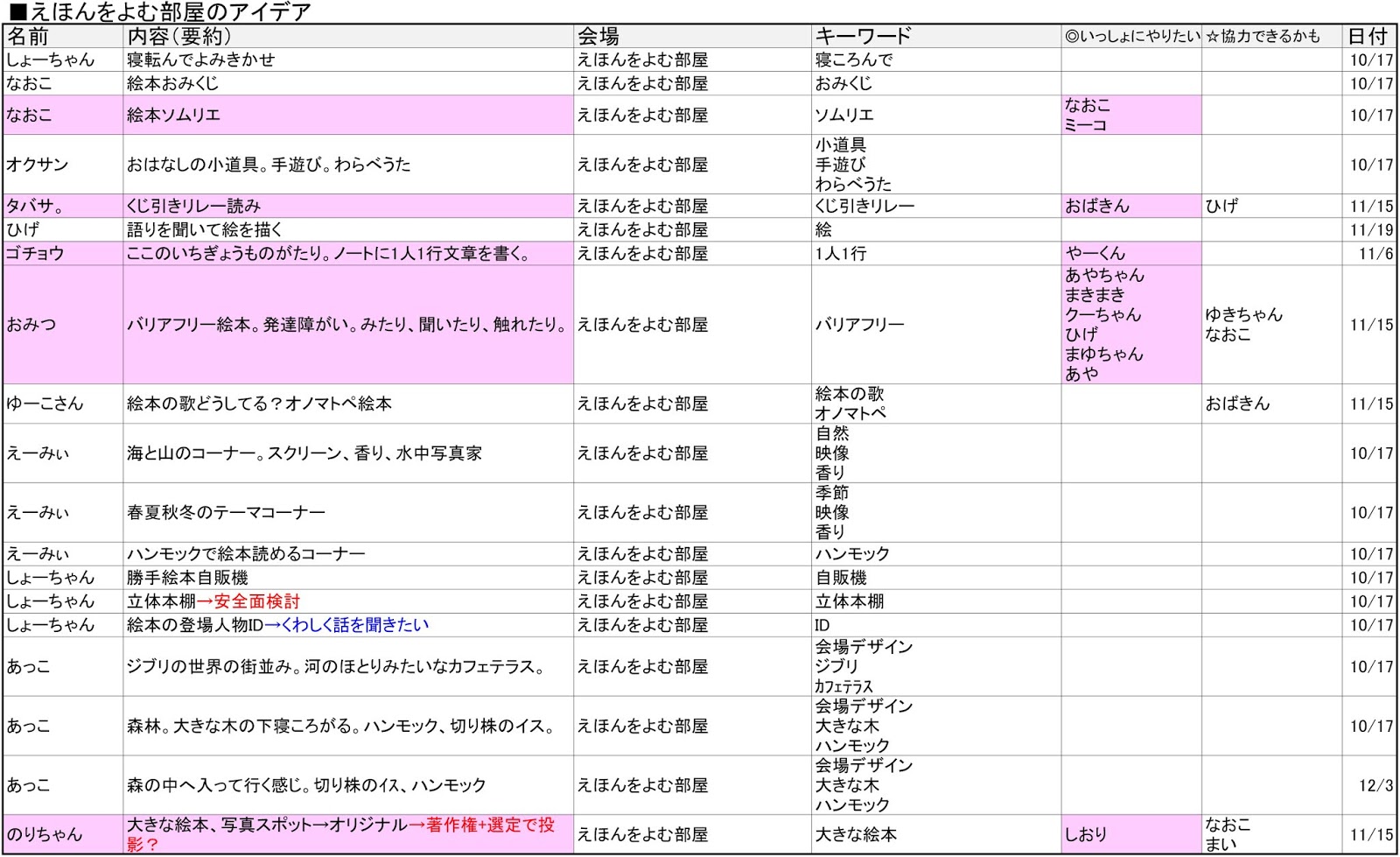Select the cell ここのいちぎょうものがたり

[348, 253]
